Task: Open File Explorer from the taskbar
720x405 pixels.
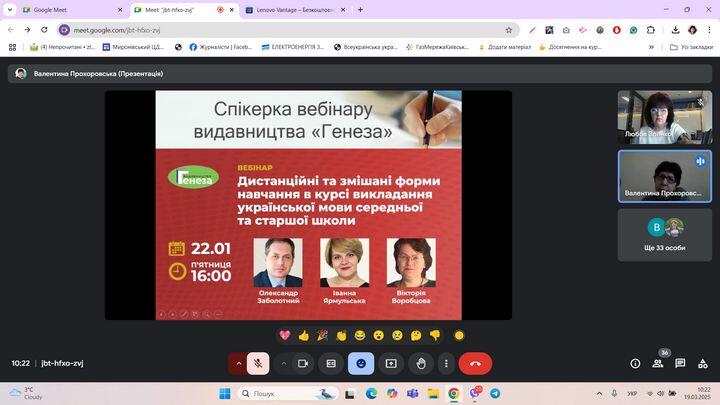Action: tap(433, 394)
